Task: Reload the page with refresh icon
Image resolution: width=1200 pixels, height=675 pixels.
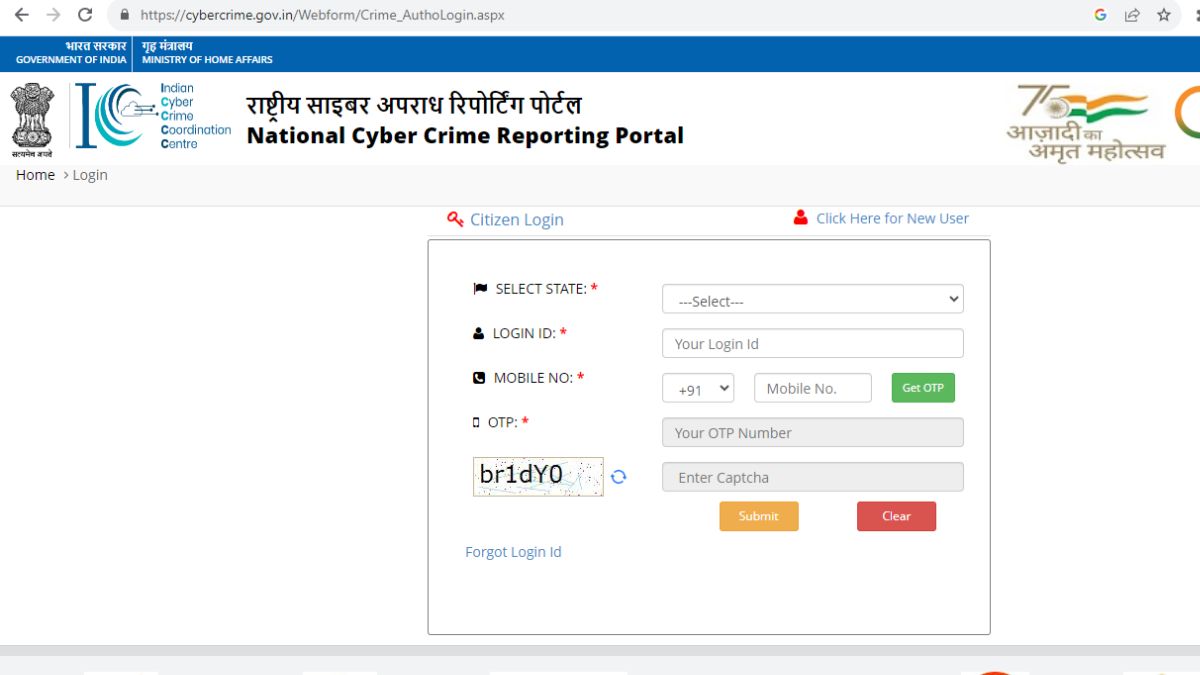Action: click(x=85, y=15)
